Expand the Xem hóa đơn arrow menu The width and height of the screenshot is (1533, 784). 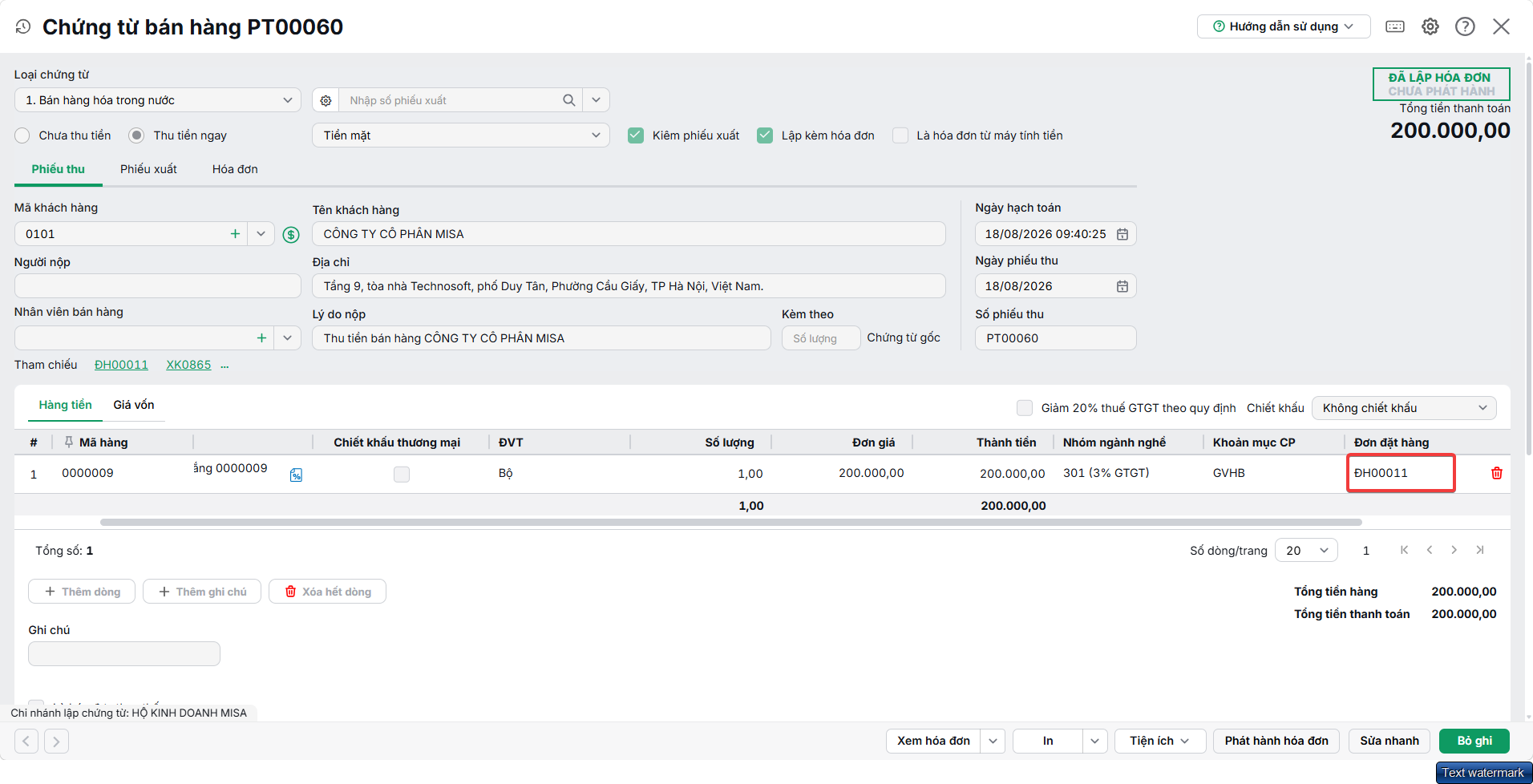(993, 741)
